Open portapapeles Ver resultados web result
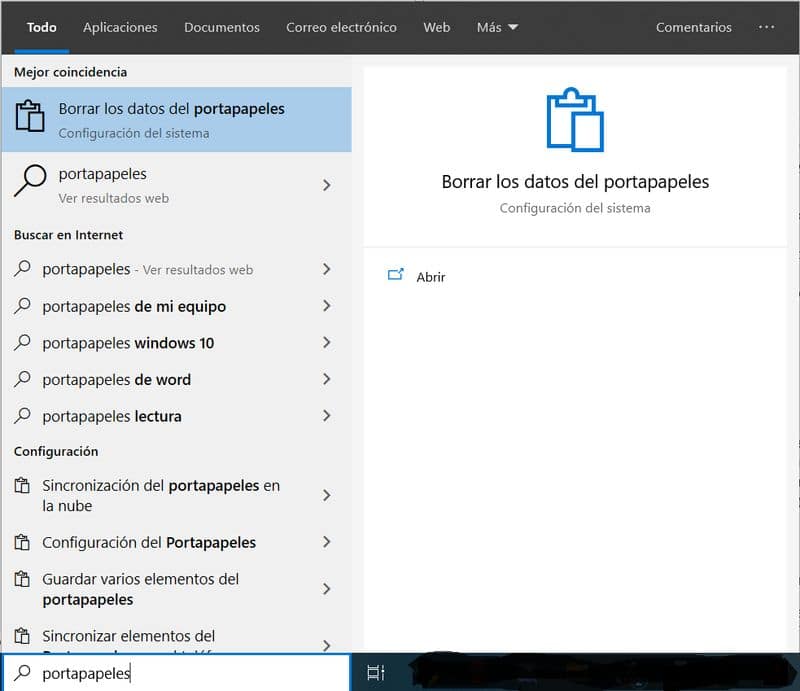 [177, 185]
